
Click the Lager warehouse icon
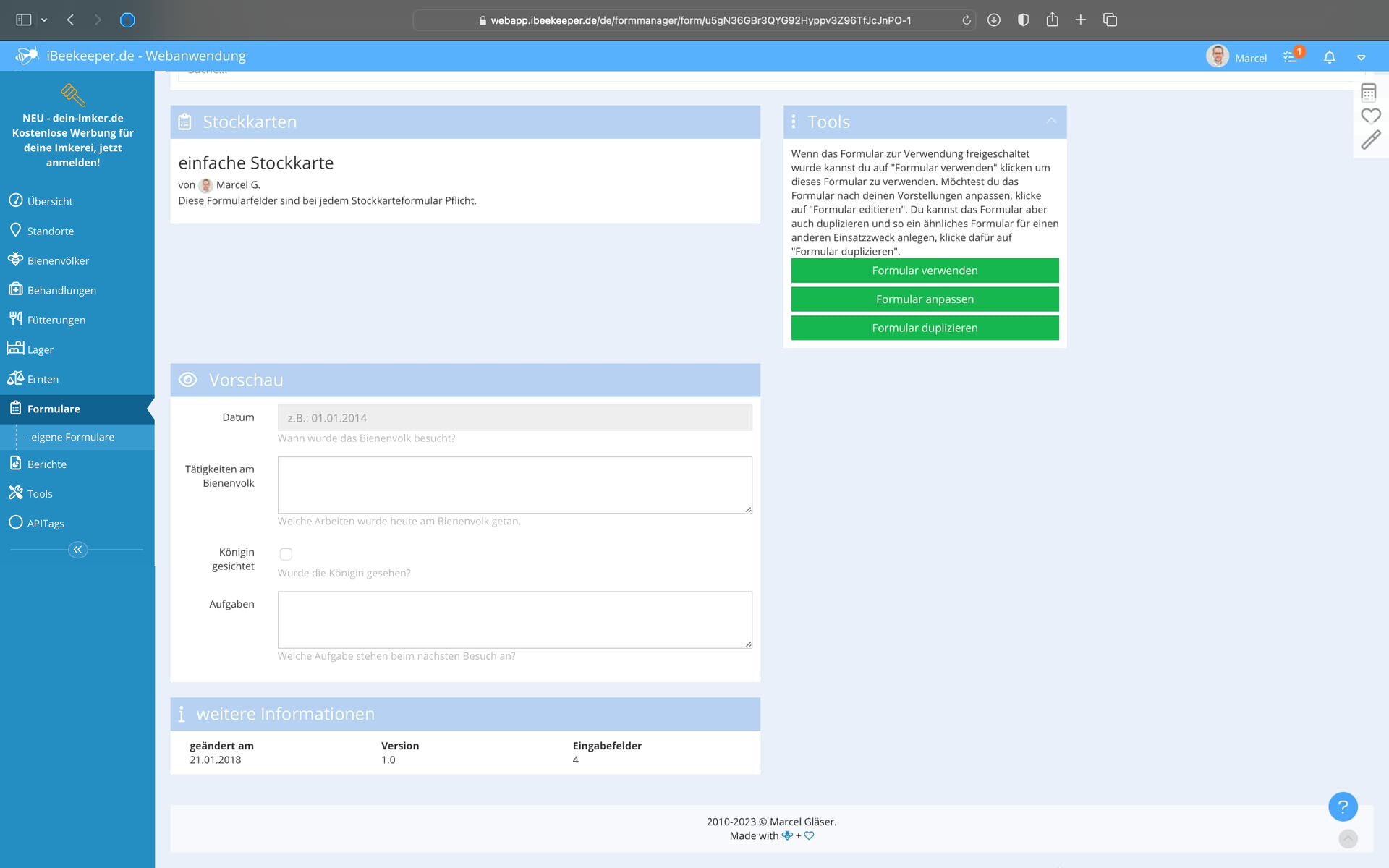point(15,348)
